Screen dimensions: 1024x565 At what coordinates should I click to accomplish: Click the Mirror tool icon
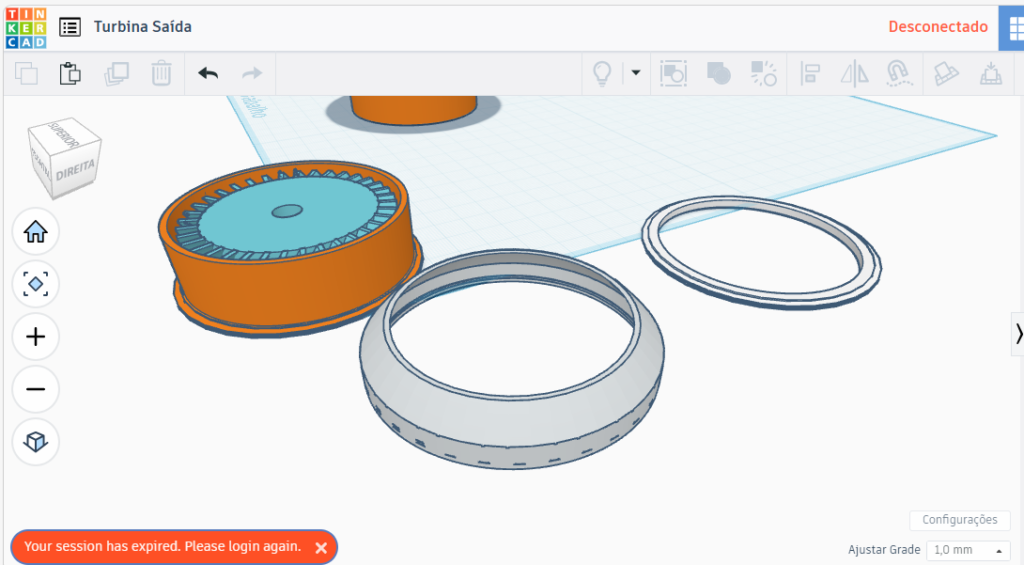[855, 73]
